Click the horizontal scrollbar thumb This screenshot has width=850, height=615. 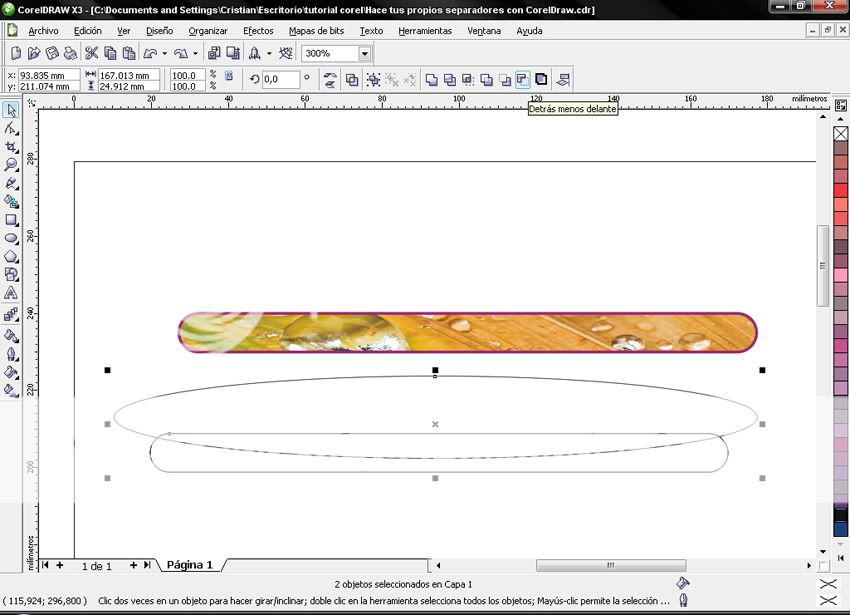[x=611, y=565]
